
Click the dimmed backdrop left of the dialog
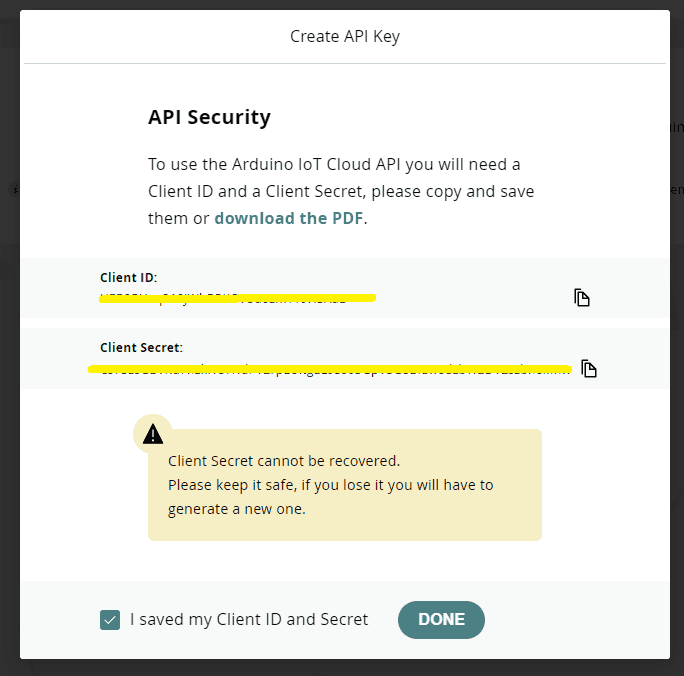point(9,400)
